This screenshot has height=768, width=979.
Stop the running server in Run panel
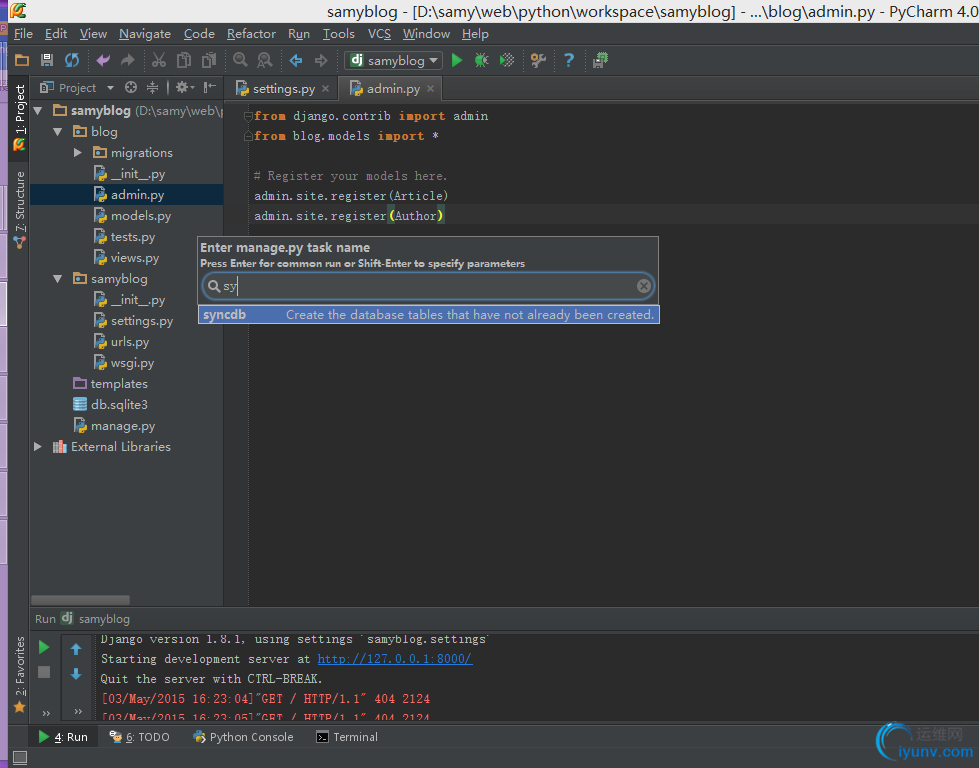[x=44, y=672]
